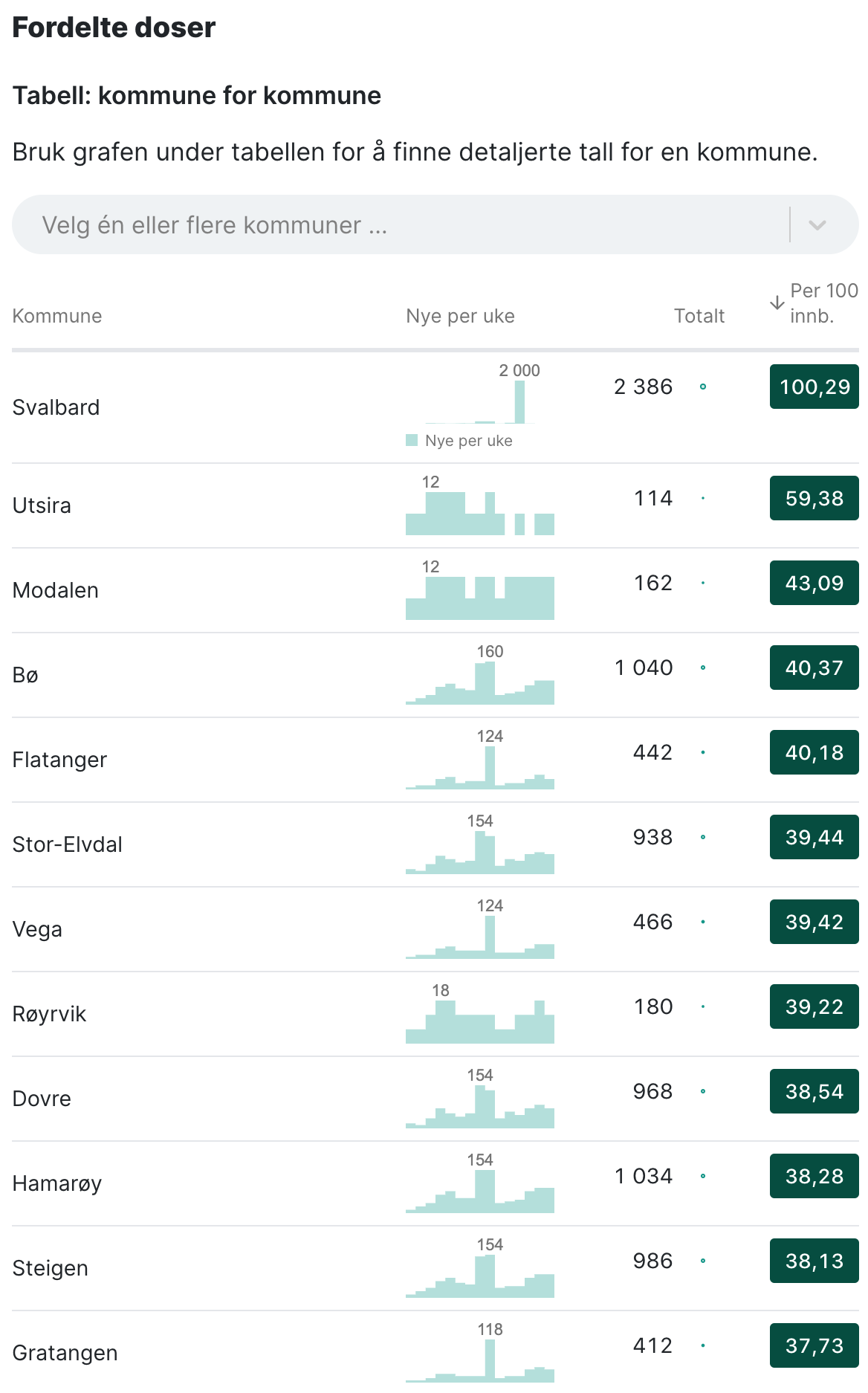Click the Nye per uke column header

(460, 316)
